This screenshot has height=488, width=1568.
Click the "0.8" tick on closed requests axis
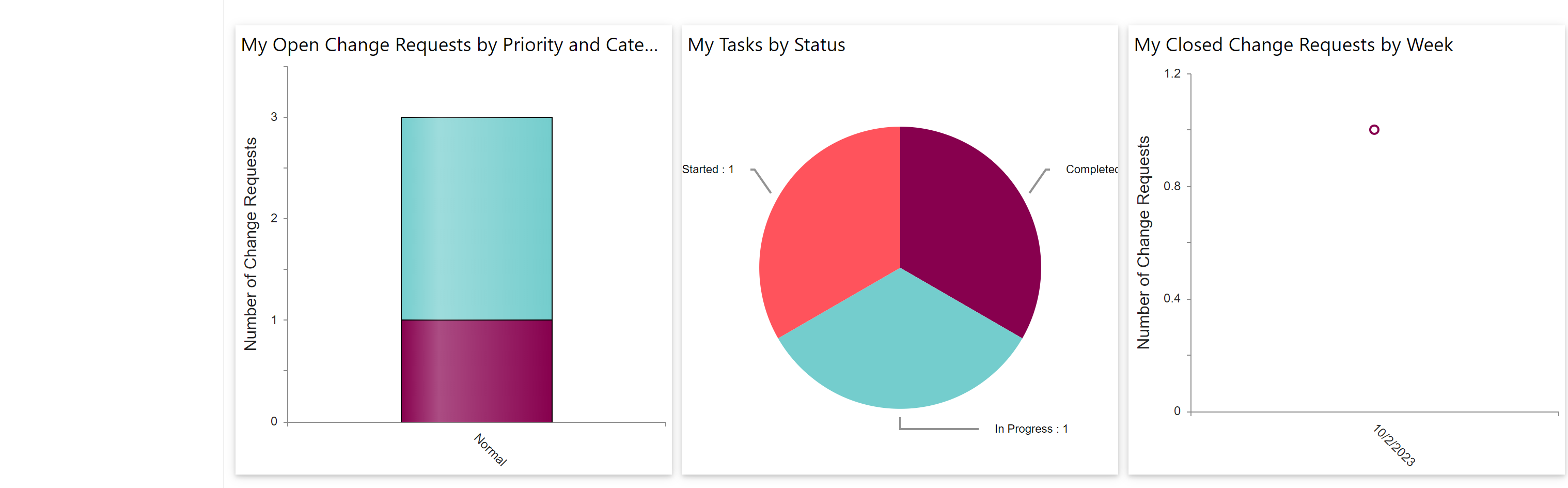point(1172,187)
